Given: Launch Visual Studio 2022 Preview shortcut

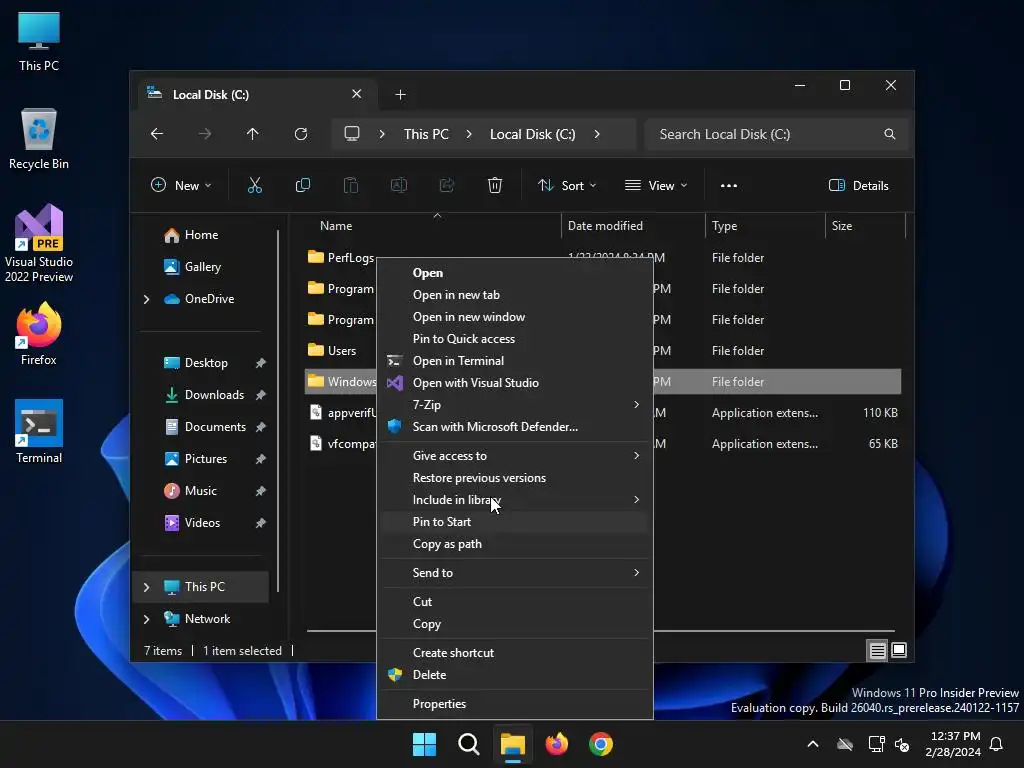Looking at the screenshot, I should click(x=39, y=243).
